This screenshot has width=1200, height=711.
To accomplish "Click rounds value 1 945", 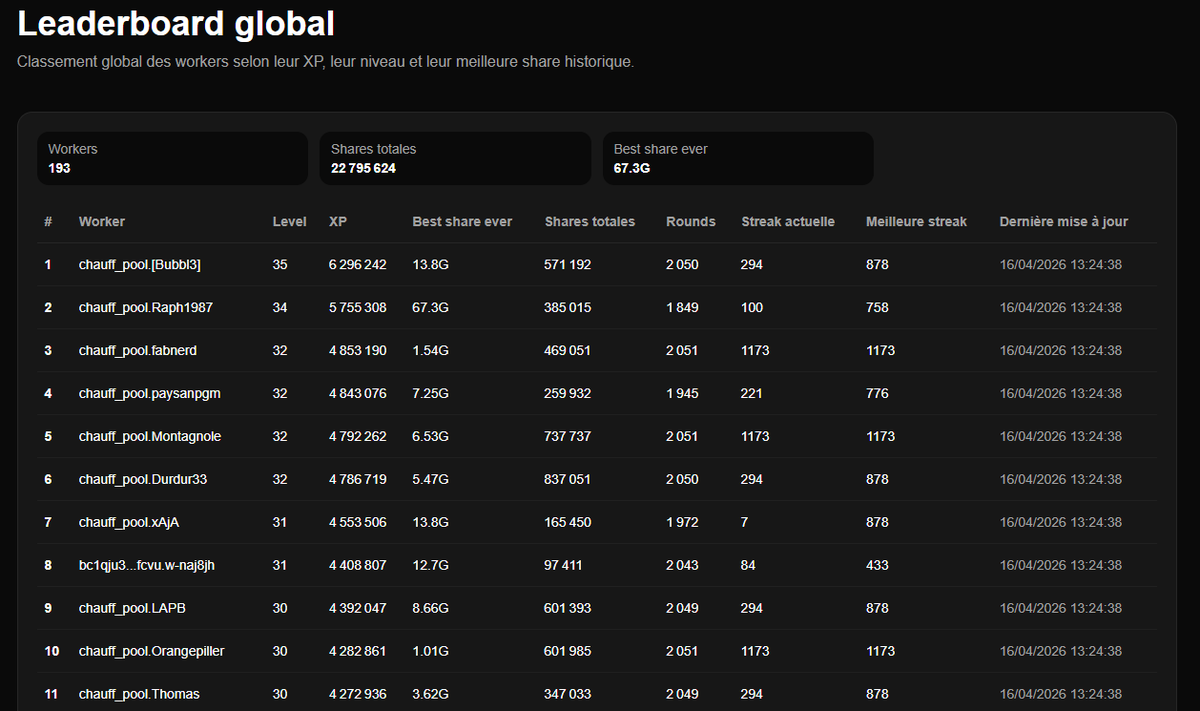I will pyautogui.click(x=682, y=394).
